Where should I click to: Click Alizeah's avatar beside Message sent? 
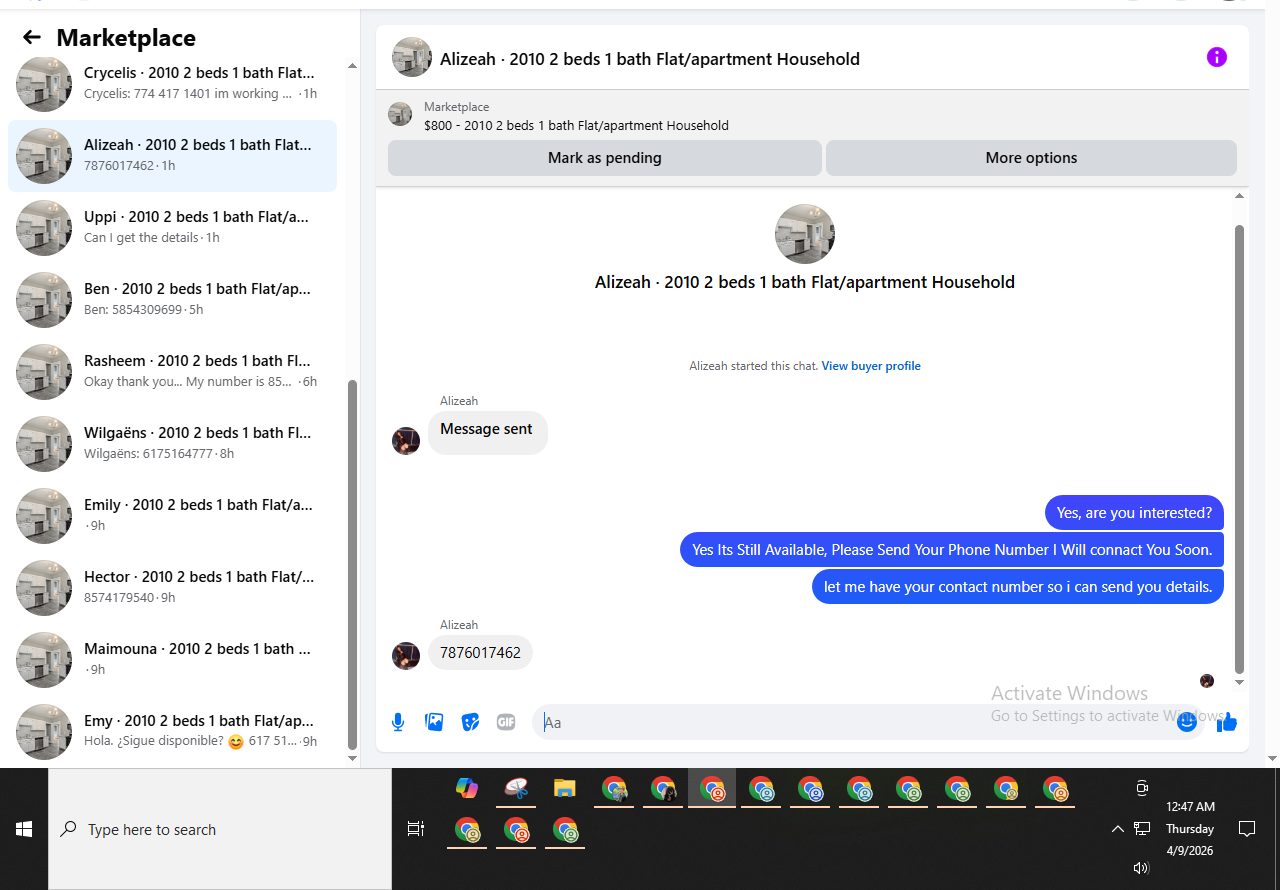click(406, 441)
